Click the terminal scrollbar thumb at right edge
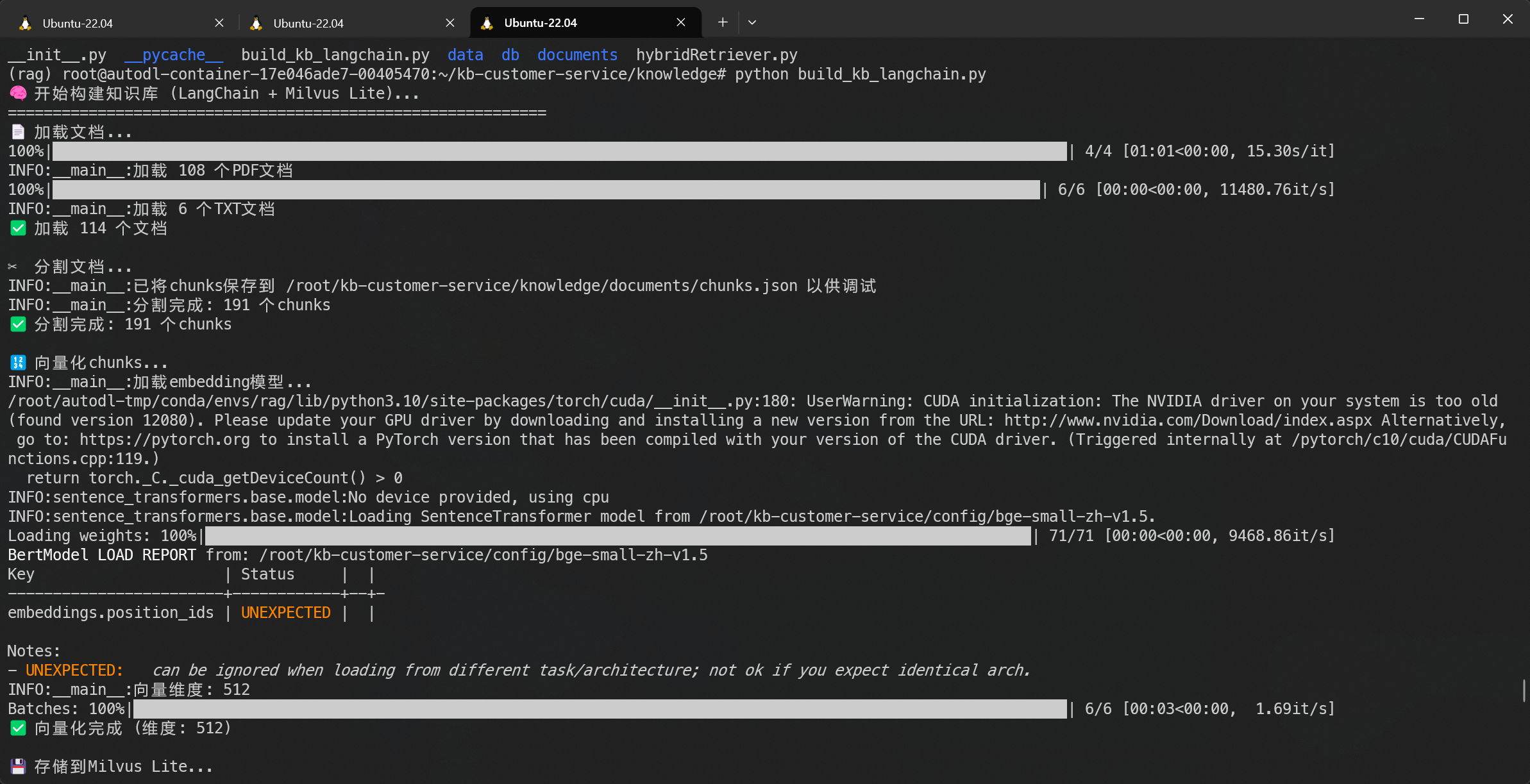Image resolution: width=1530 pixels, height=784 pixels. click(1524, 691)
